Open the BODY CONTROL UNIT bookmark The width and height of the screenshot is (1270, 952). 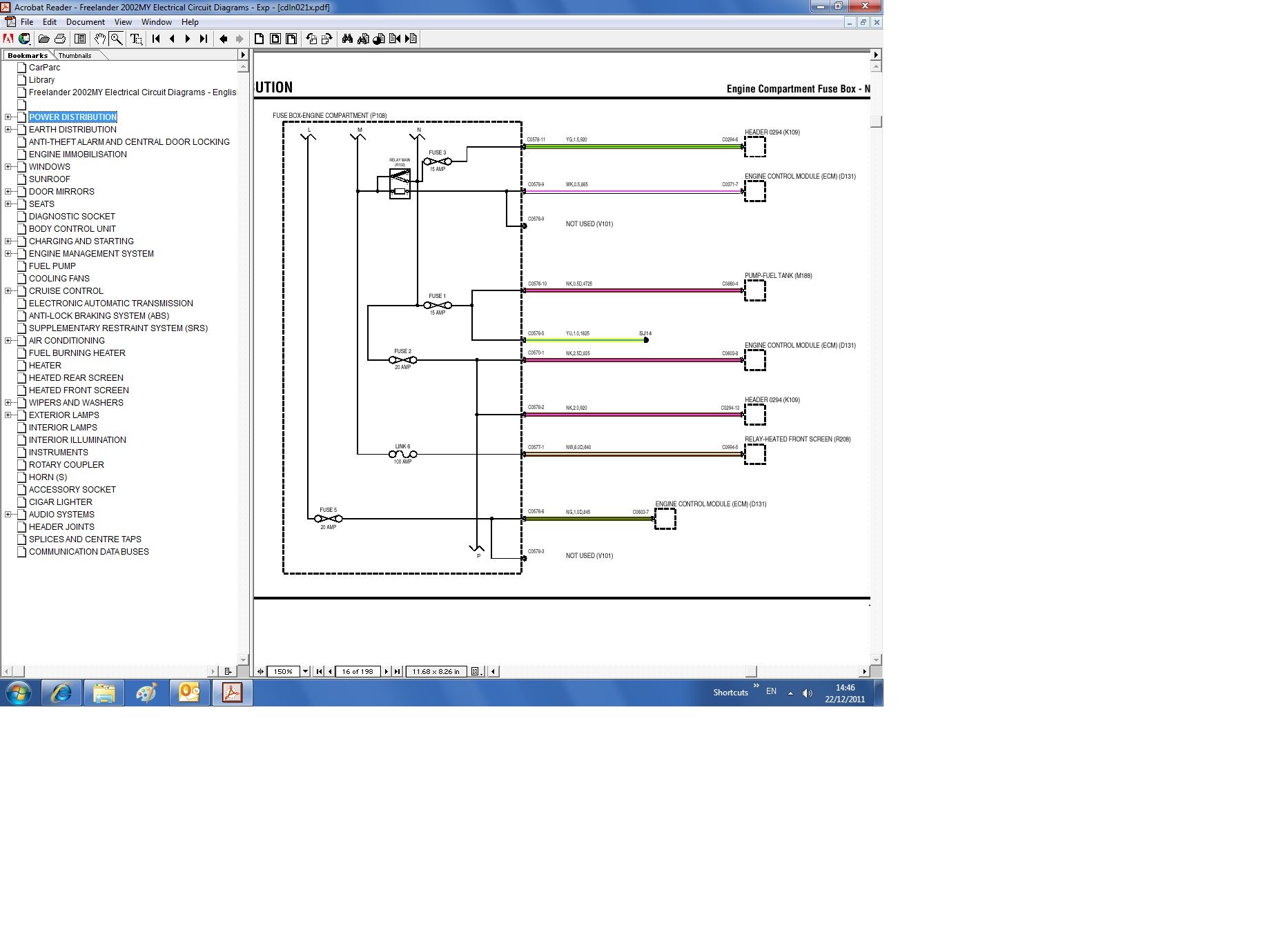coord(72,229)
